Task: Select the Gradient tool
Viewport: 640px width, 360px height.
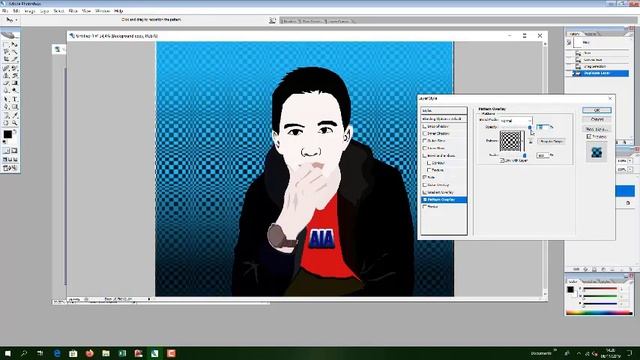Action: click(x=14, y=83)
